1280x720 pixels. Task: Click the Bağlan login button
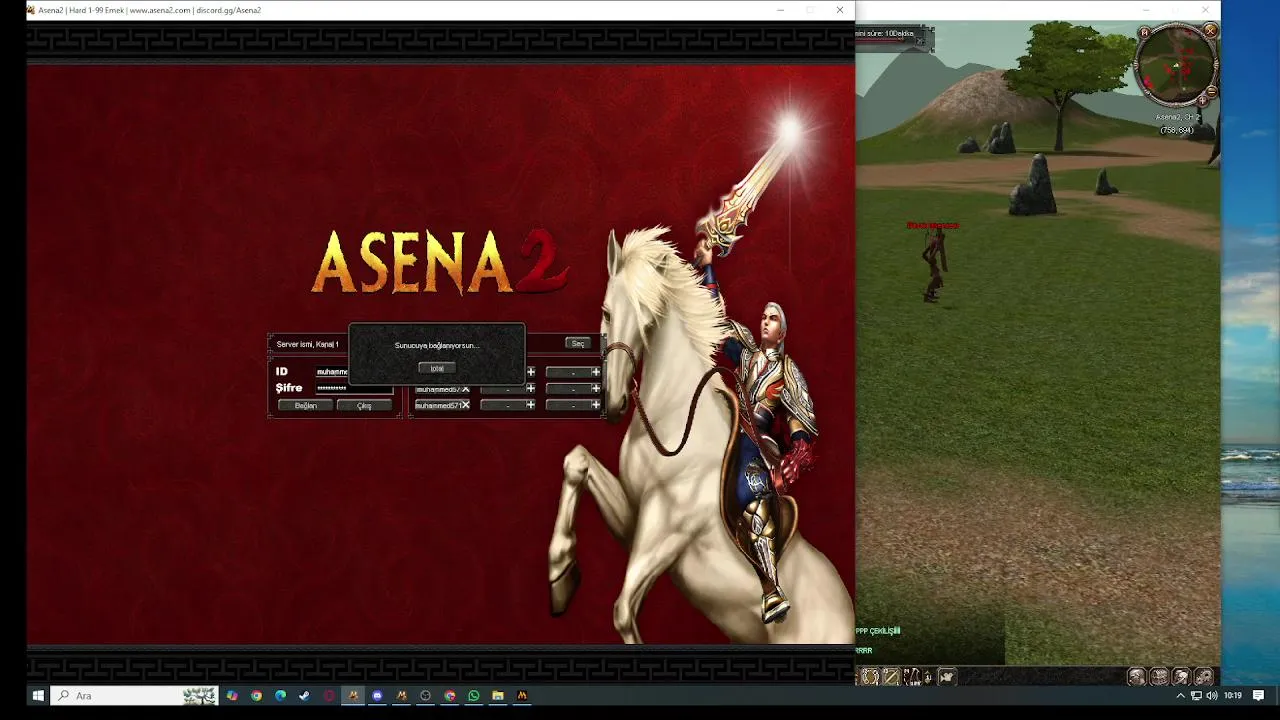305,405
